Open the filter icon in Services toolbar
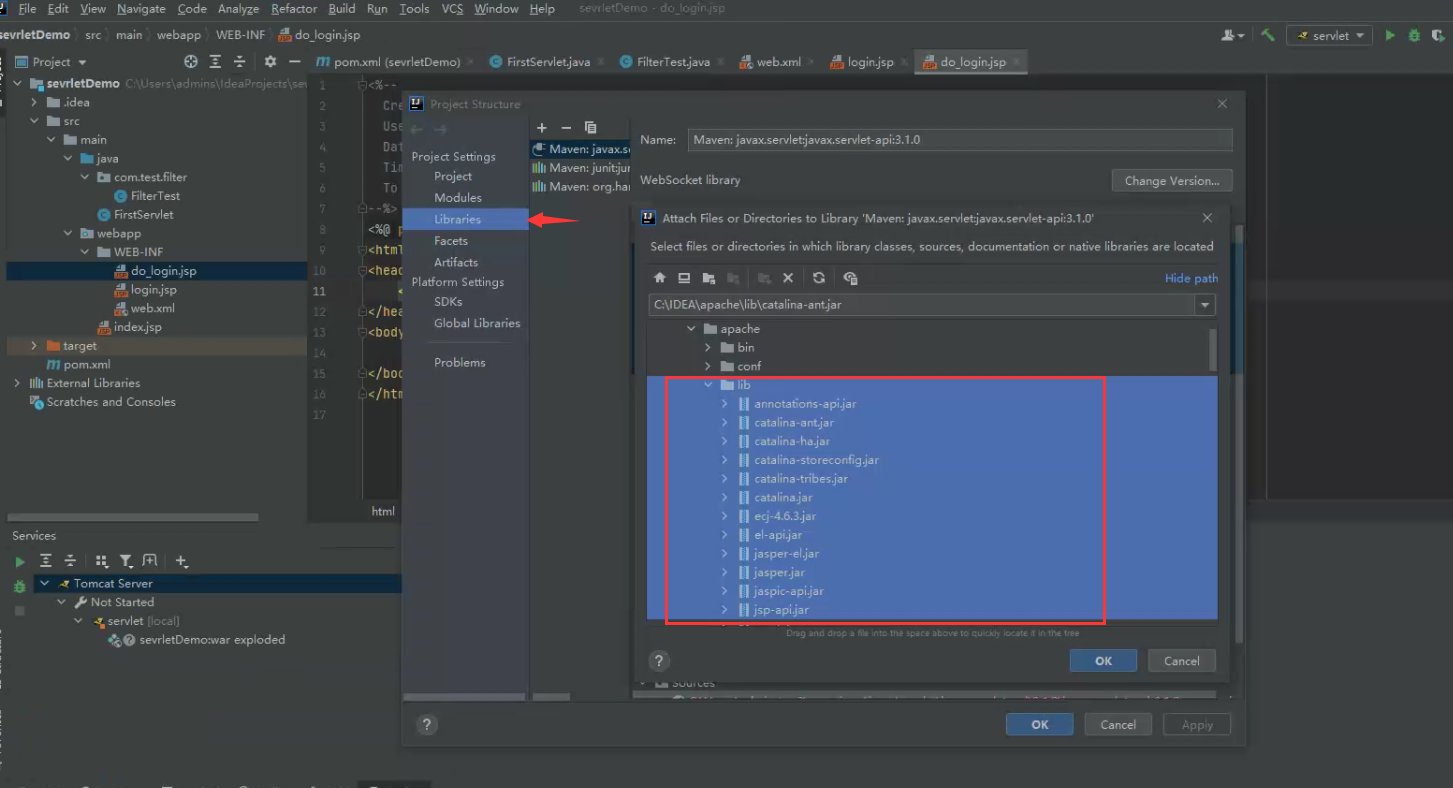 tap(126, 561)
